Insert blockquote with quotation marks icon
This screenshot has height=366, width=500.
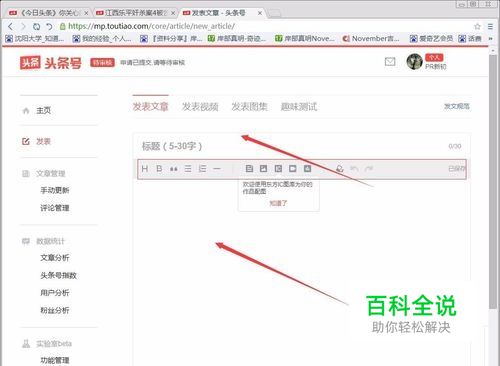click(173, 169)
